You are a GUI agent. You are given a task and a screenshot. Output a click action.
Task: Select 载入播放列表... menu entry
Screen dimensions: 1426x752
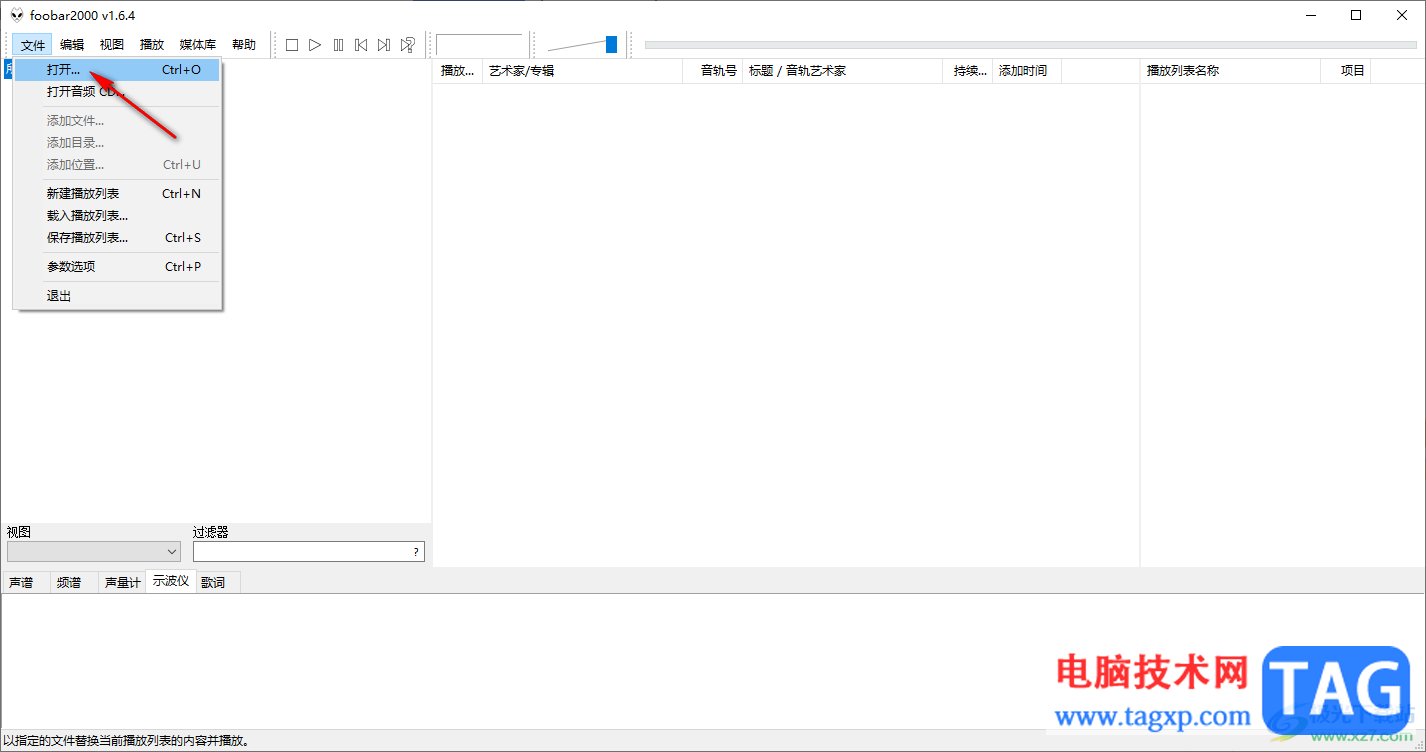pos(117,216)
